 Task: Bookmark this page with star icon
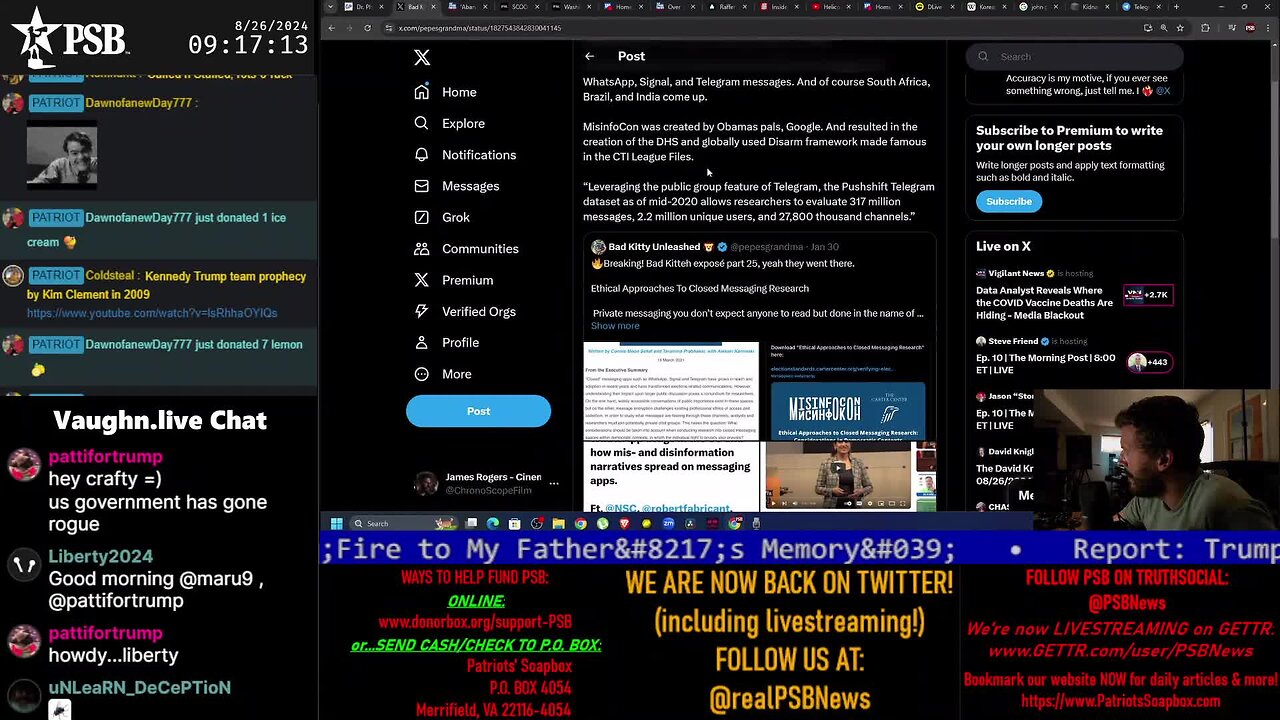pyautogui.click(x=1180, y=28)
